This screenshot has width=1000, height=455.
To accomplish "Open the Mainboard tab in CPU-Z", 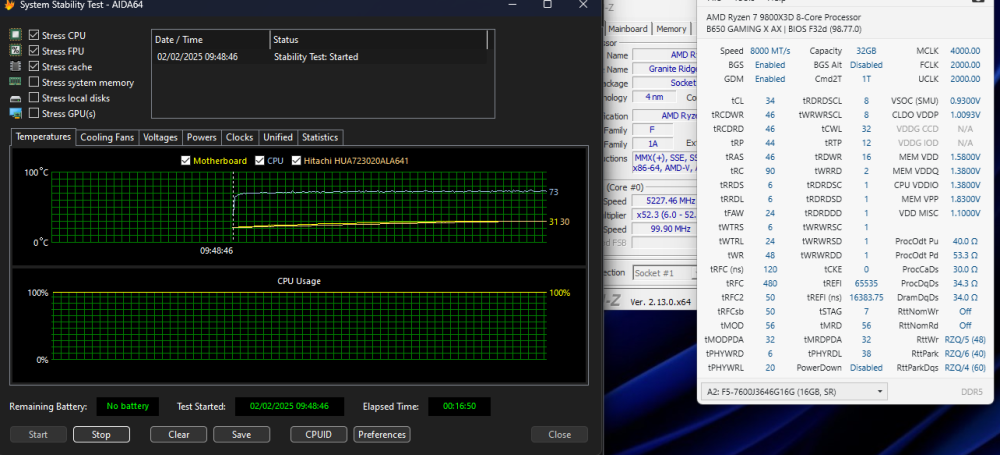I will pos(628,29).
